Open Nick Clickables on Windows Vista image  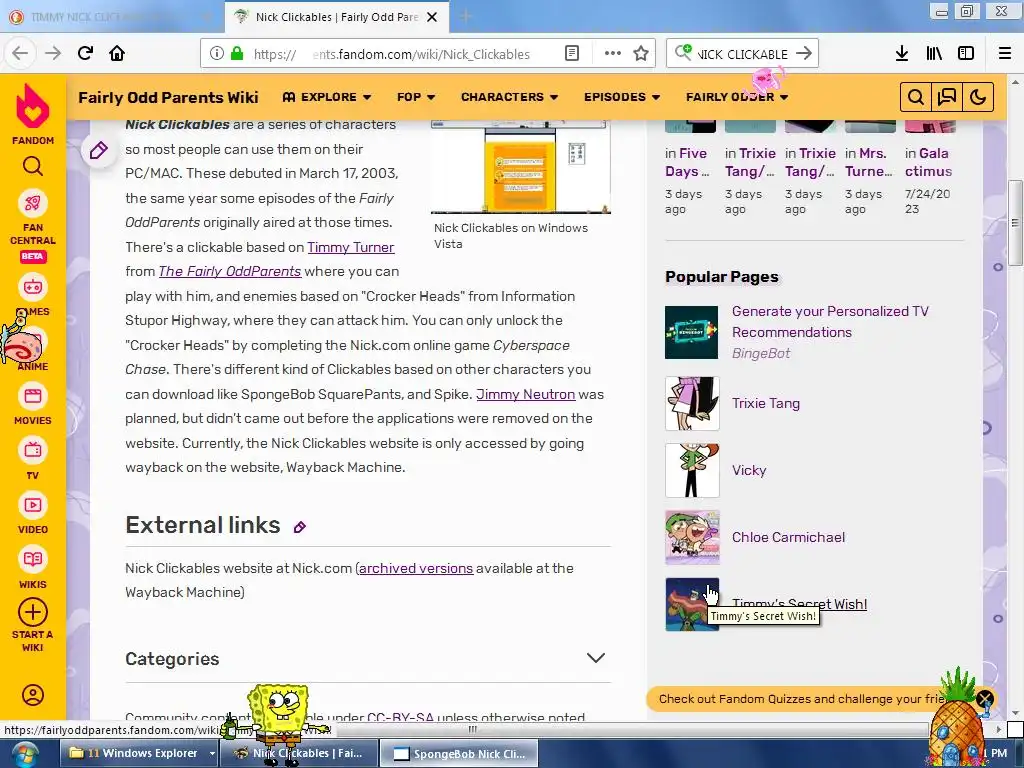pyautogui.click(x=520, y=167)
